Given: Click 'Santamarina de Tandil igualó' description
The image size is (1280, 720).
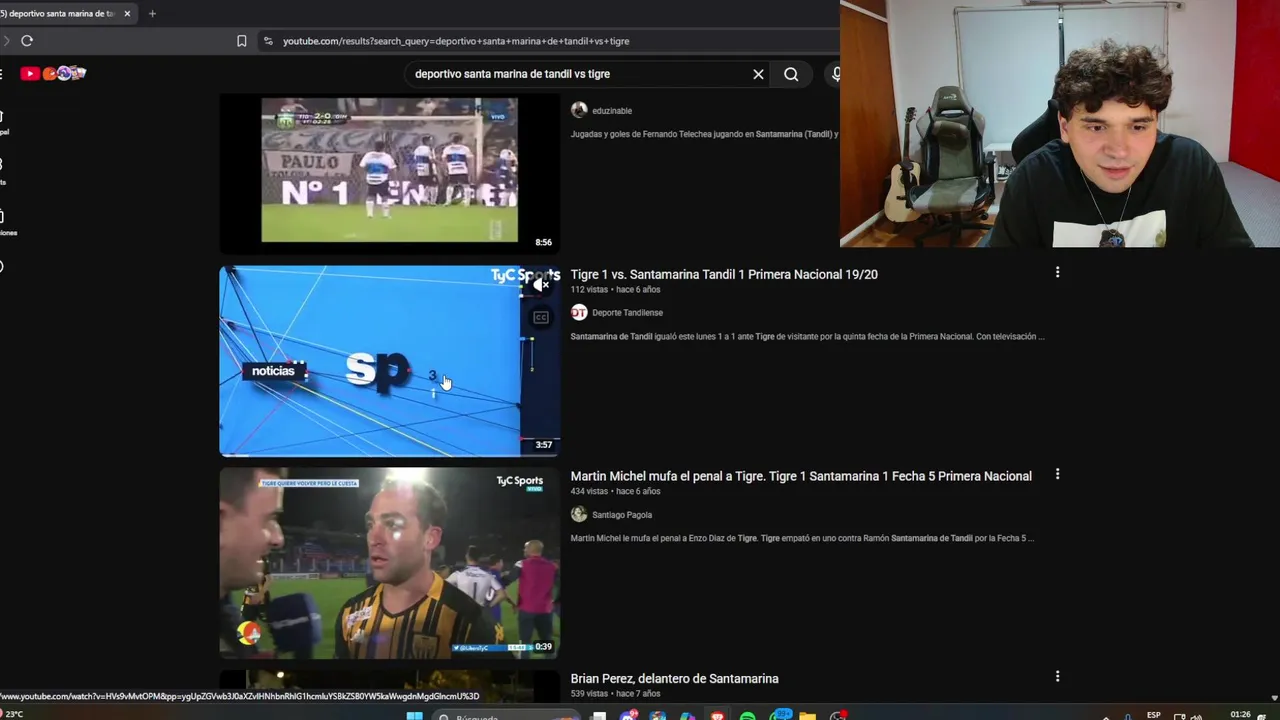Looking at the screenshot, I should (807, 337).
